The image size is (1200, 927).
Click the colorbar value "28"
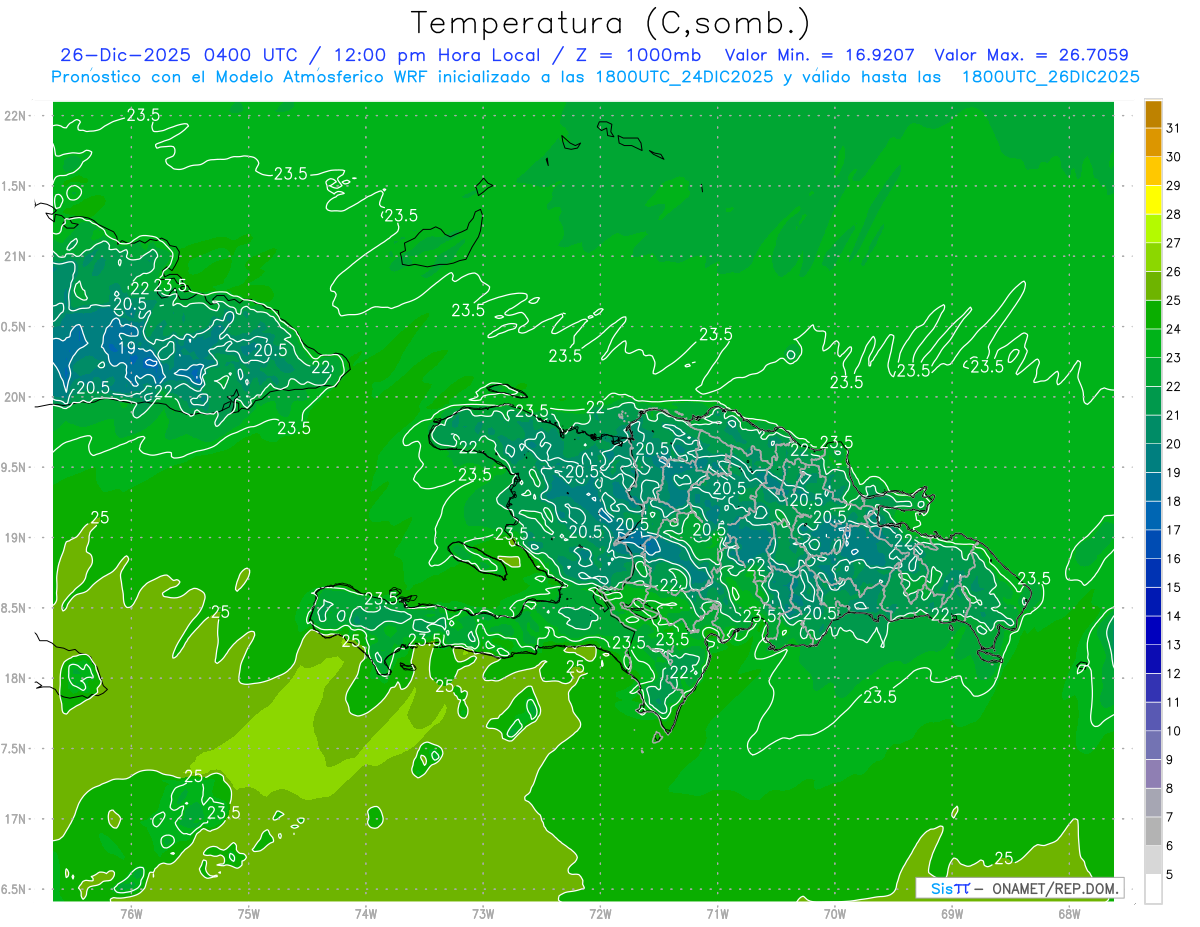[x=1174, y=214]
